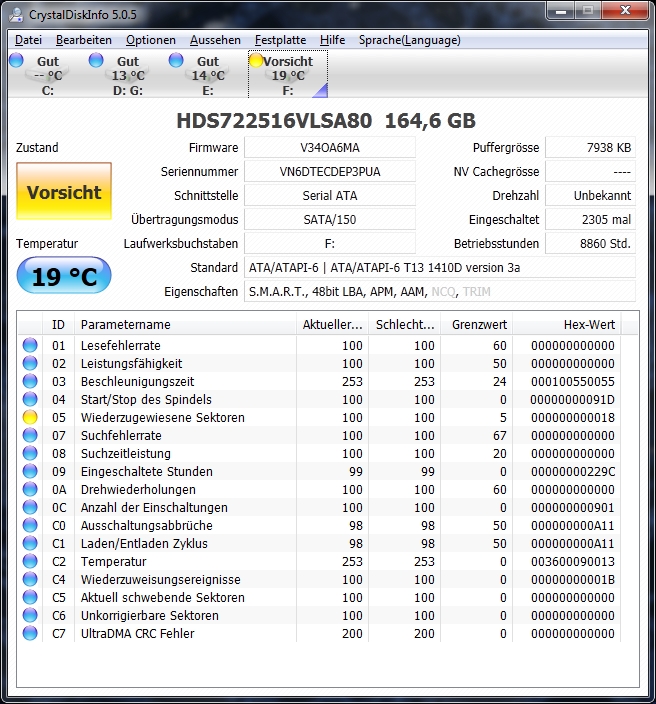Screen dimensions: 656x704
Task: Select the F: drive Vorsicht tab
Action: pyautogui.click(x=288, y=75)
